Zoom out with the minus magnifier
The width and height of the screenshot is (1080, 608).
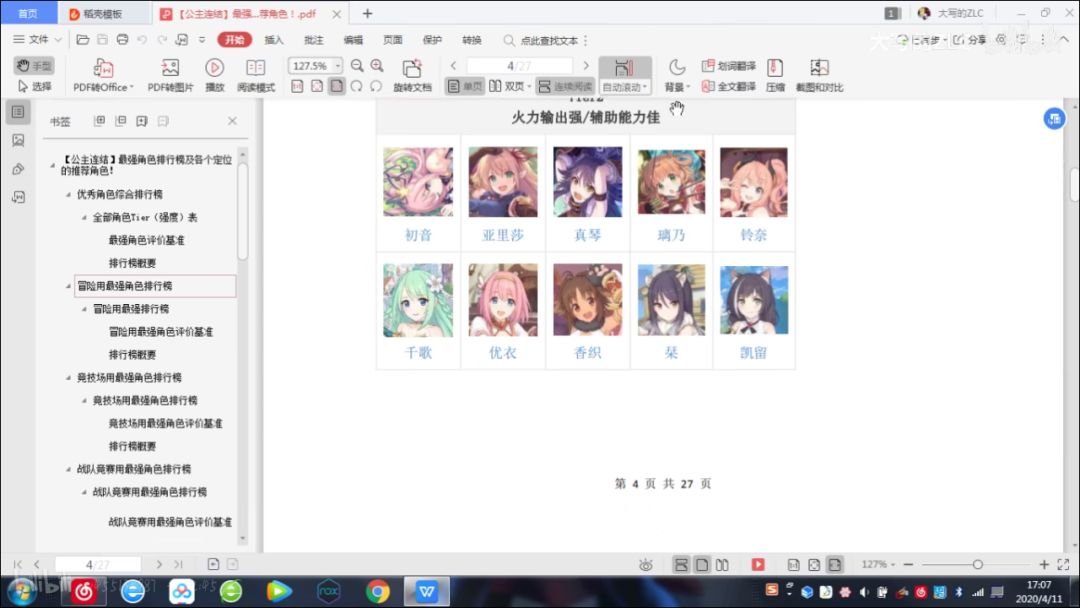pos(357,65)
